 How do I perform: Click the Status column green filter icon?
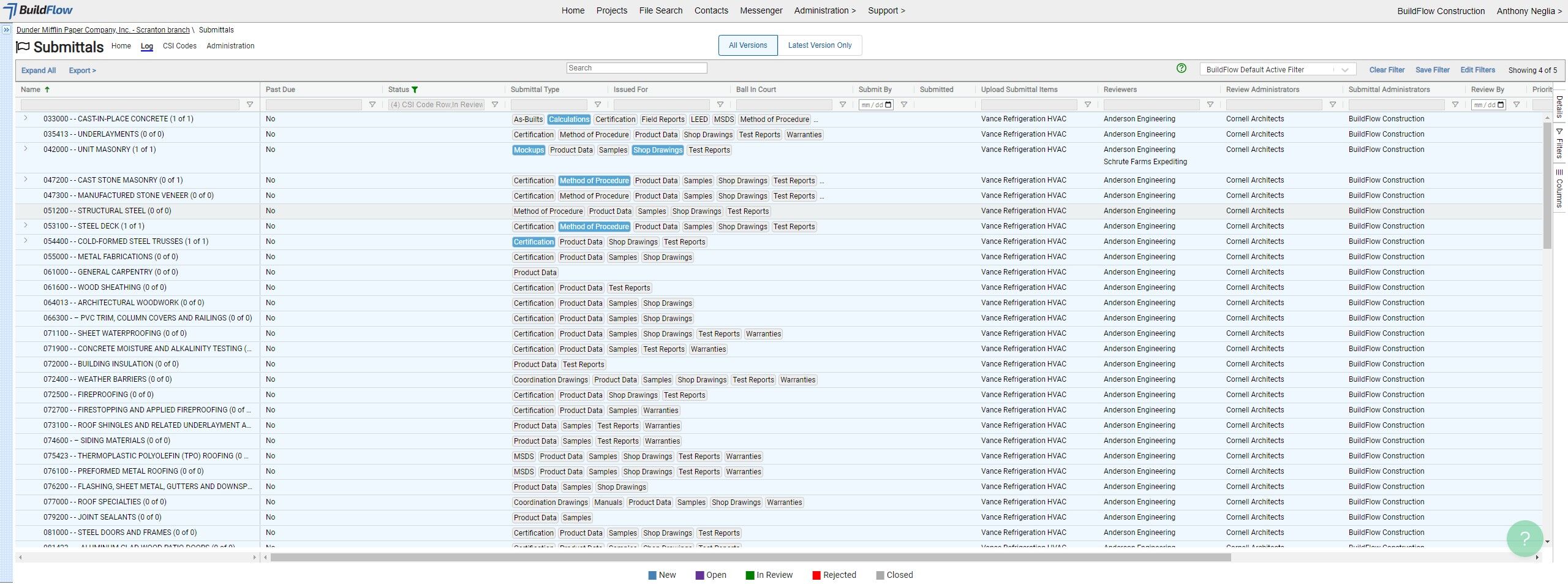point(415,89)
